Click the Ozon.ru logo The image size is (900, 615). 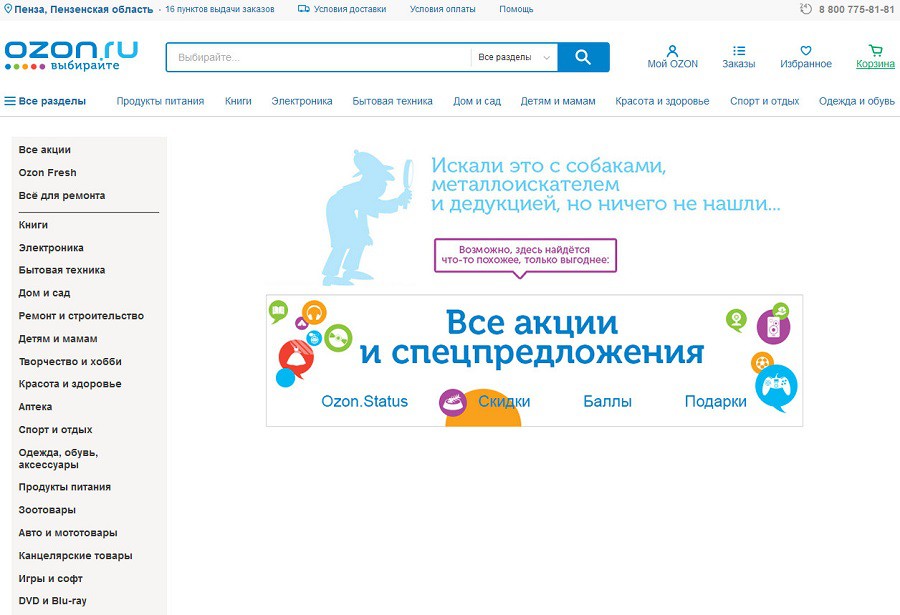pyautogui.click(x=71, y=55)
